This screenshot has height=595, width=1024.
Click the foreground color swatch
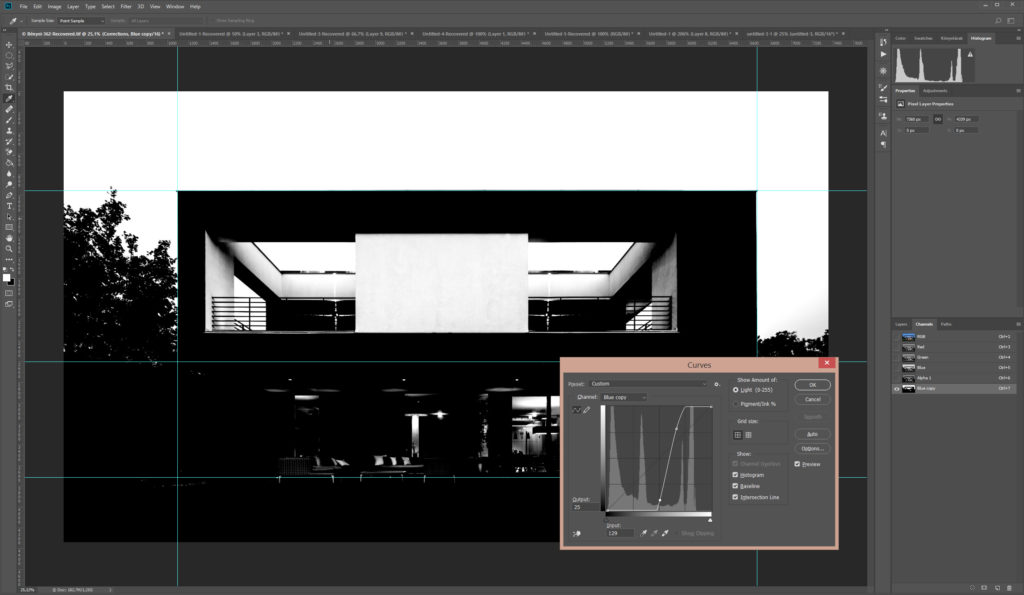(x=7, y=278)
